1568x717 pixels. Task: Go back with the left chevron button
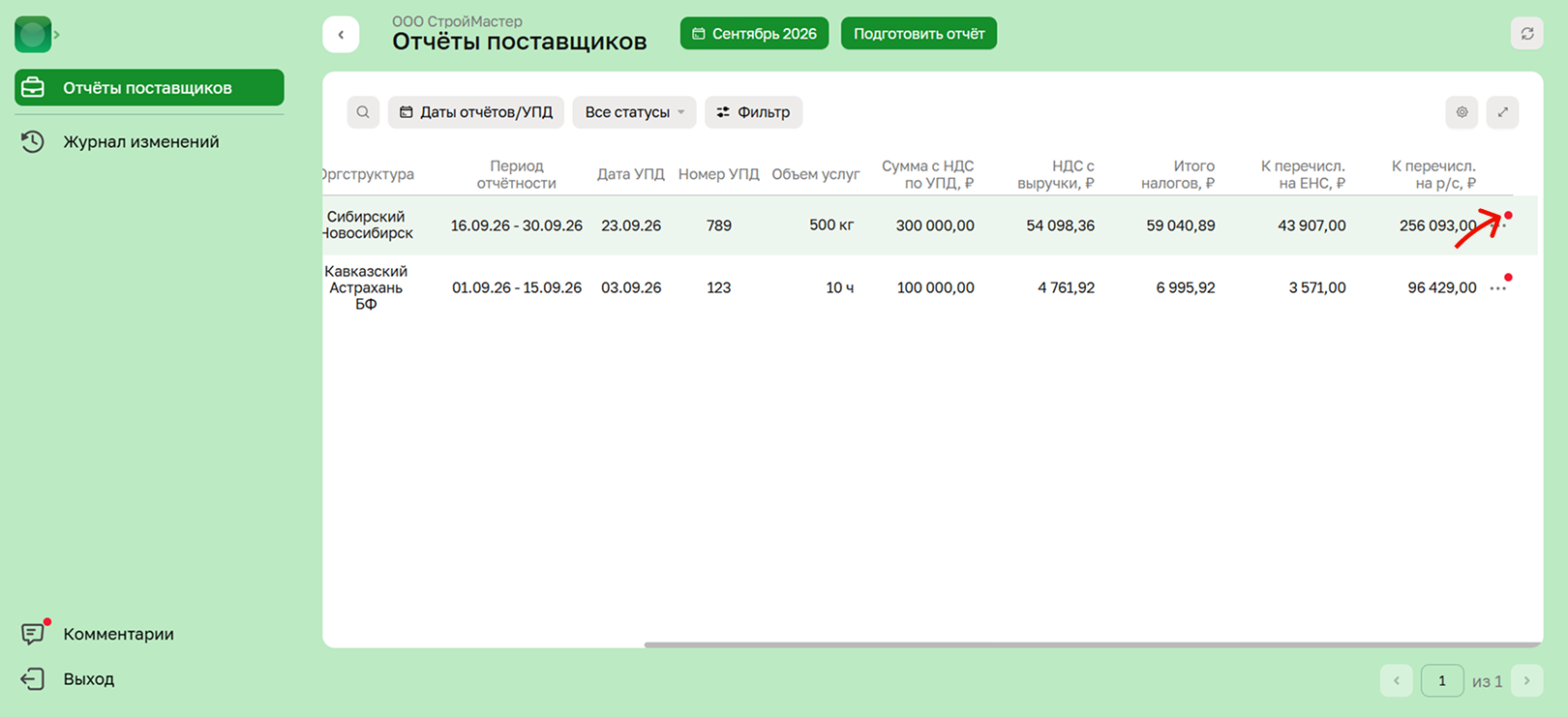(x=341, y=34)
